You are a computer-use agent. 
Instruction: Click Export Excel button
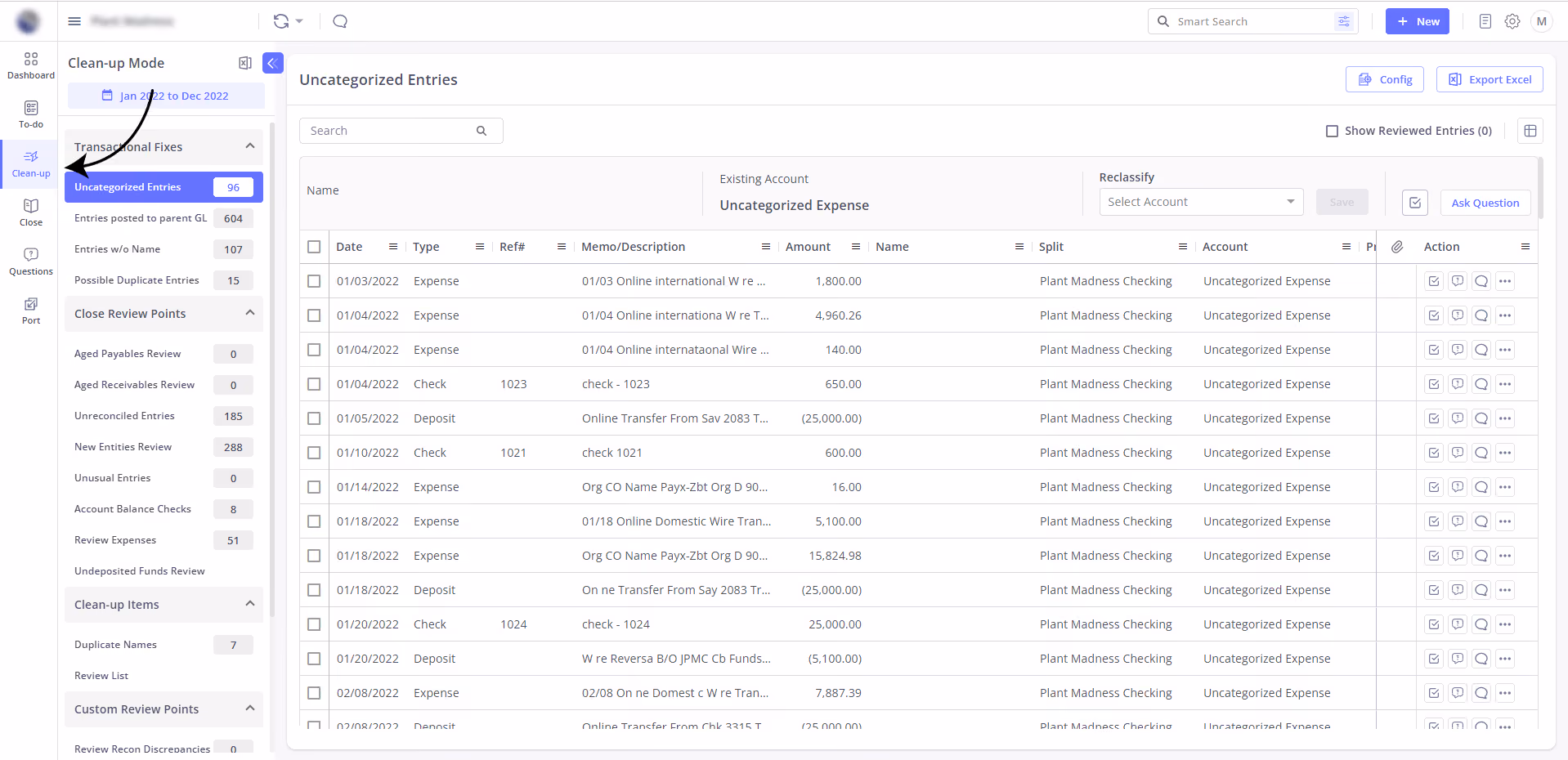[x=1490, y=79]
